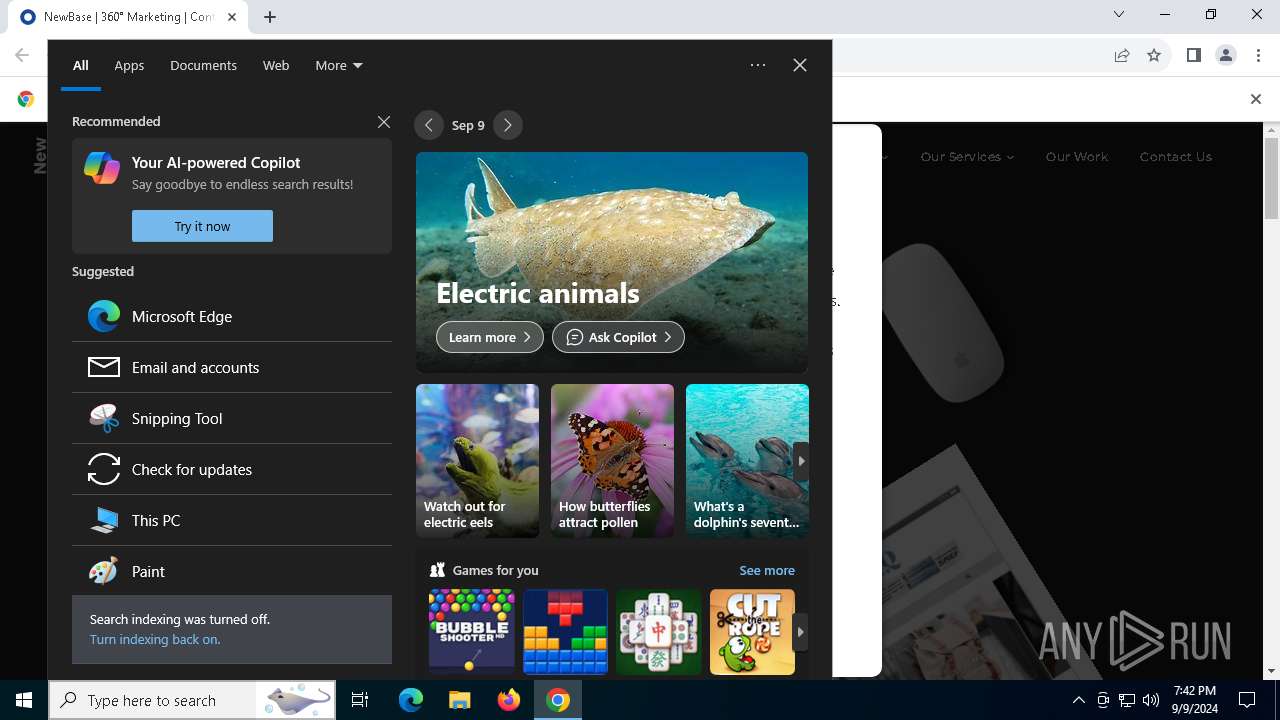The image size is (1280, 720).
Task: Open This PC from suggested list
Action: click(232, 520)
